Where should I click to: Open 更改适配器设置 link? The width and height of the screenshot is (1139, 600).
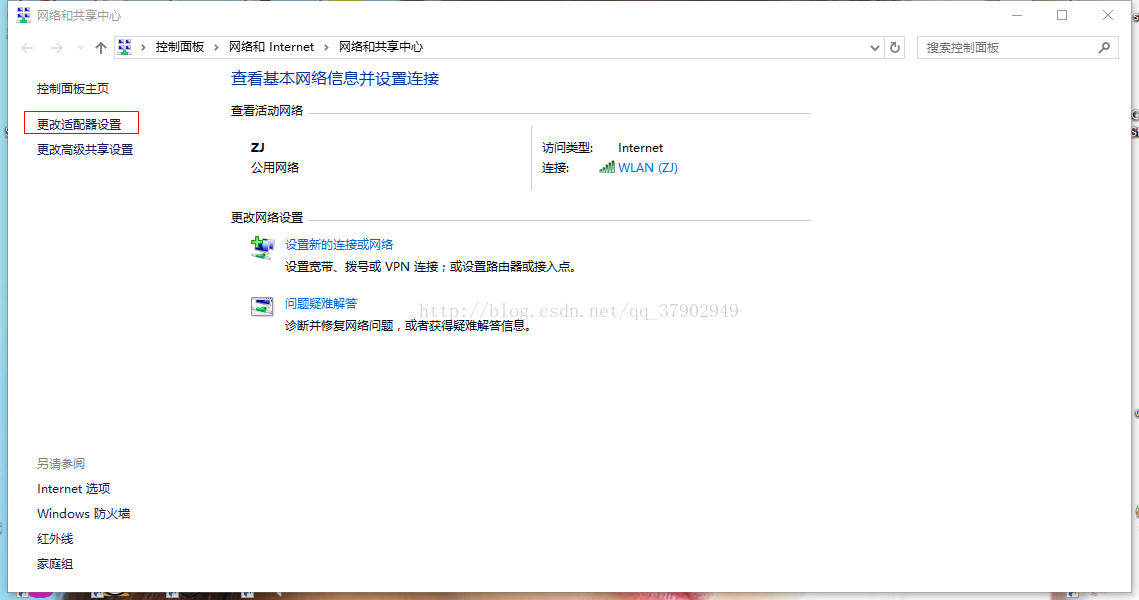(79, 125)
